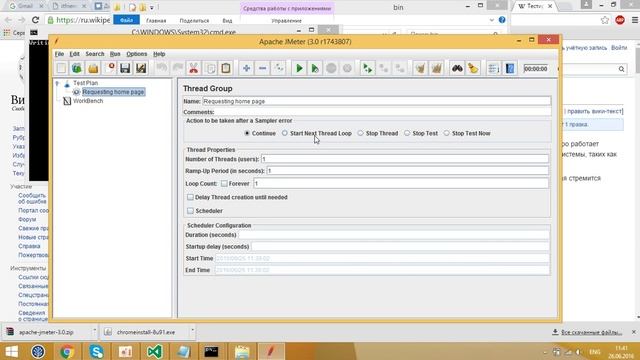Open the Options menu in JMeter
The image size is (640, 360).
click(x=136, y=54)
